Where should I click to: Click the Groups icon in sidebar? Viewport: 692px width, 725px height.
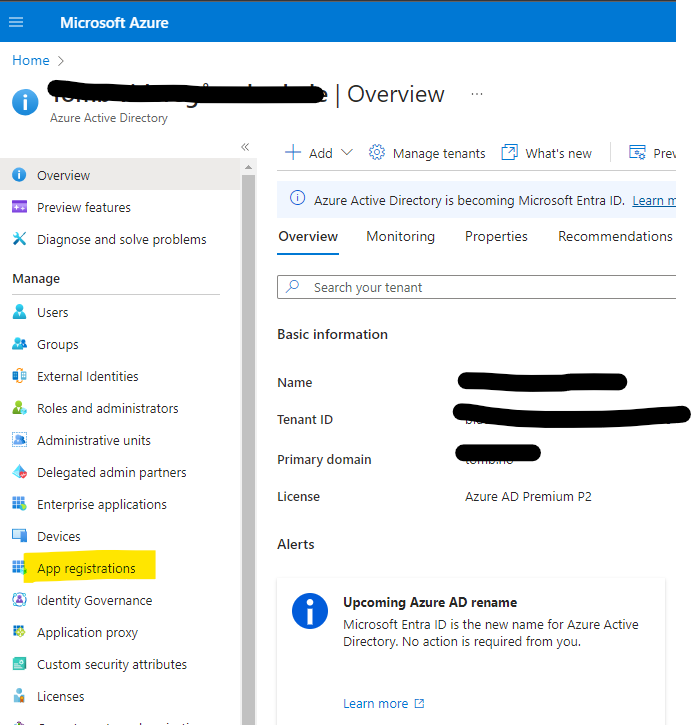[x=19, y=344]
